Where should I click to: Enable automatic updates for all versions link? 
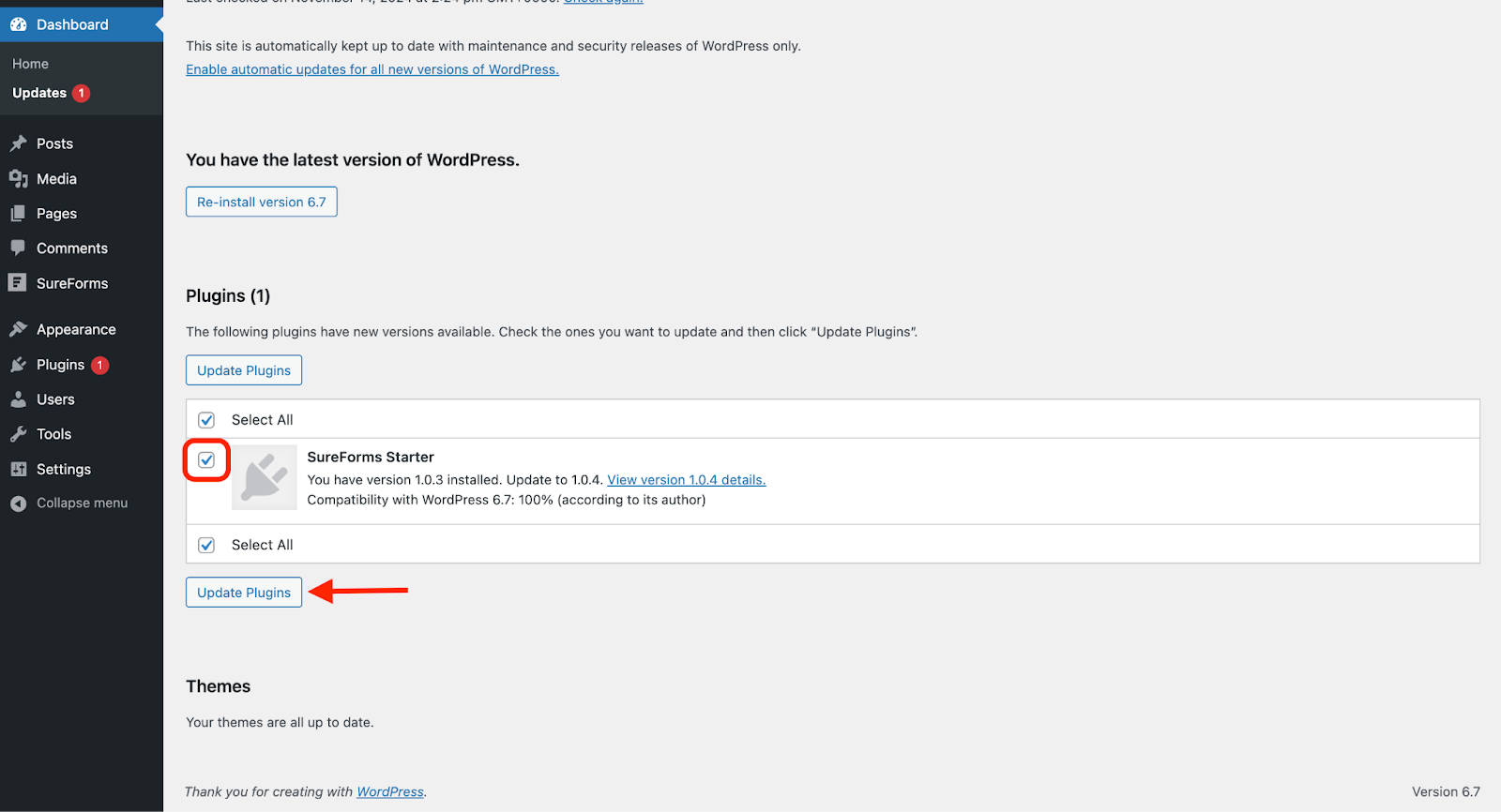pyautogui.click(x=372, y=69)
